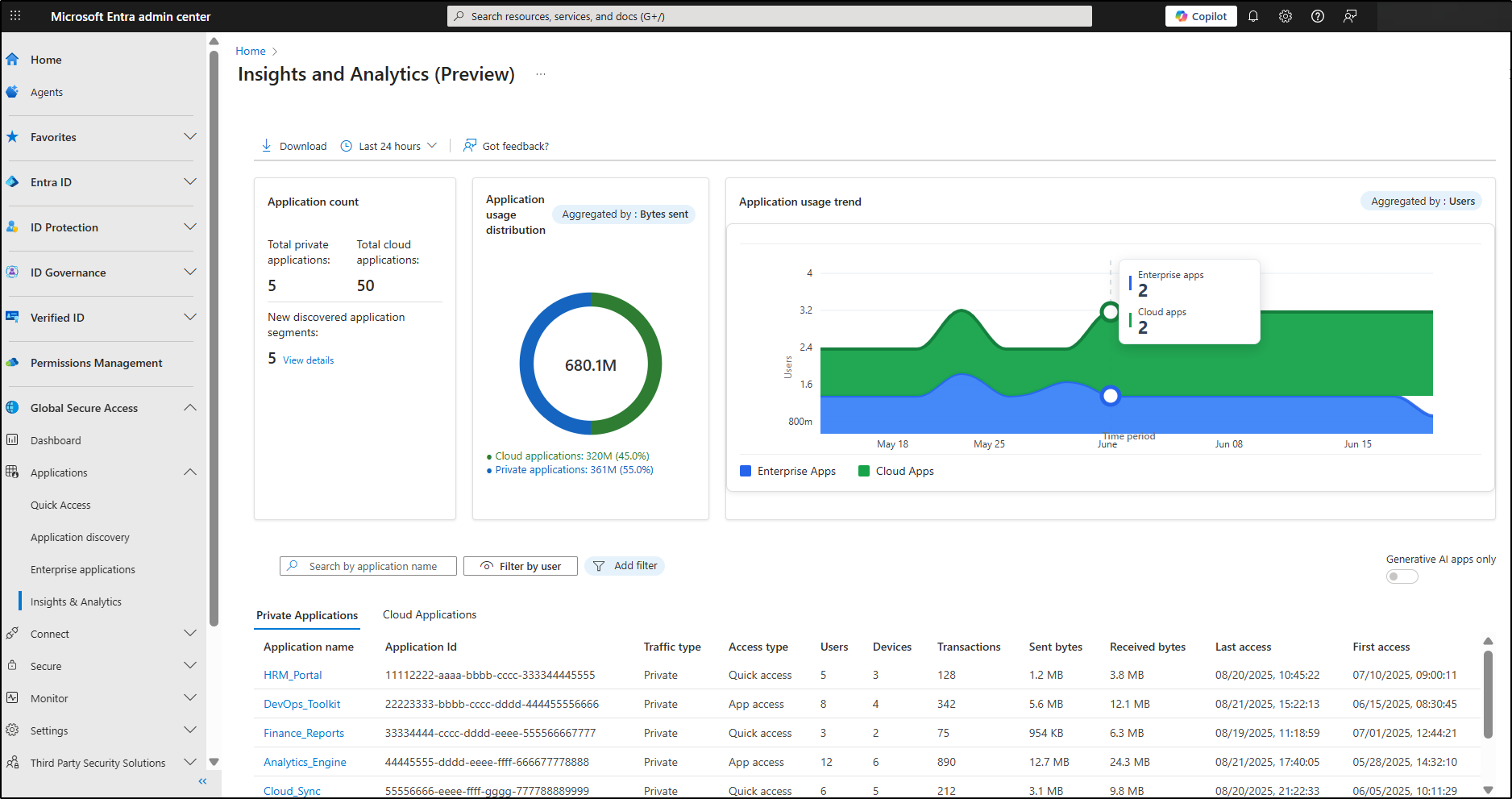
Task: Expand the Monitor section chevron
Action: coord(190,698)
